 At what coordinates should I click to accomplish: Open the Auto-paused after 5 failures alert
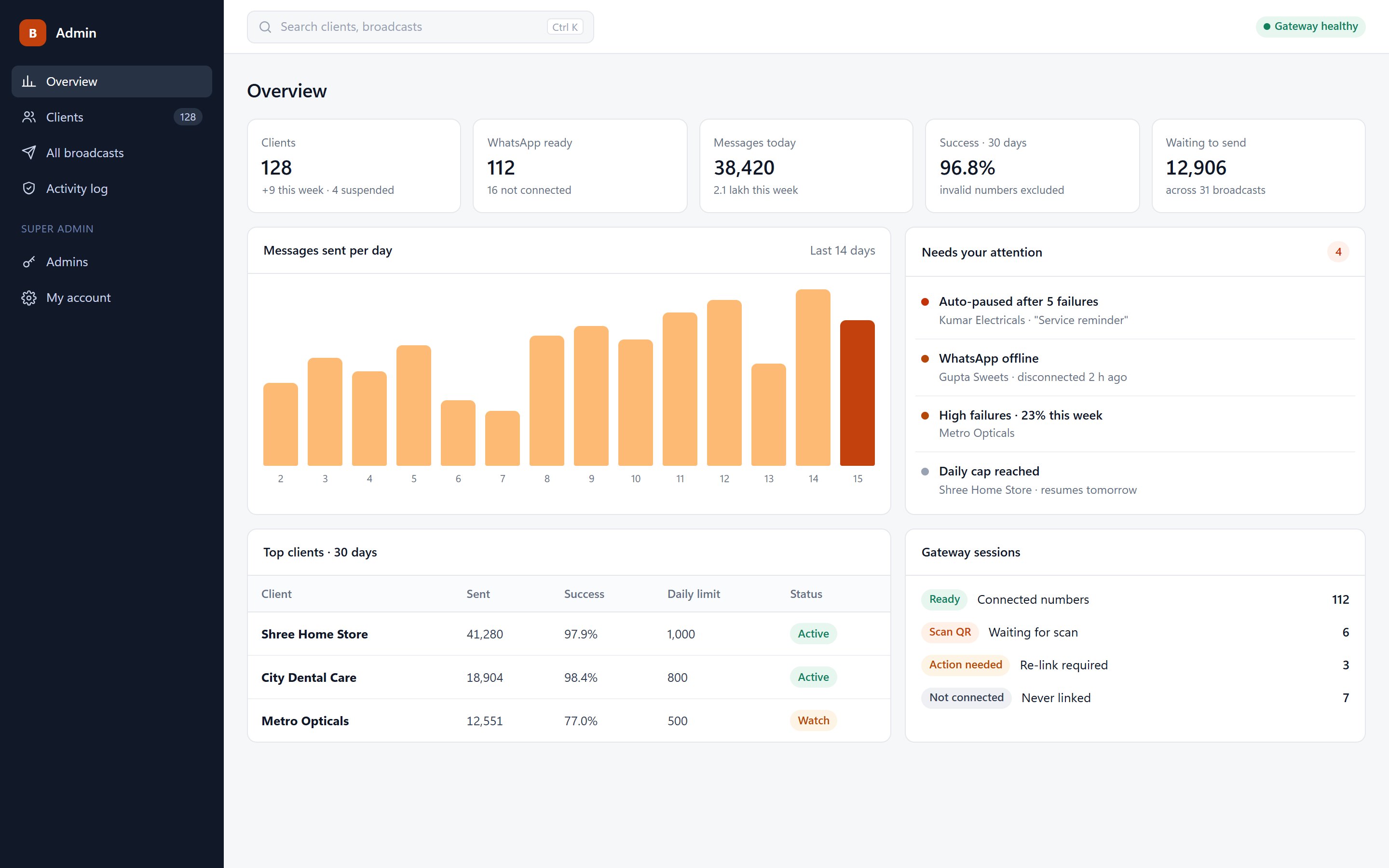pyautogui.click(x=1135, y=311)
